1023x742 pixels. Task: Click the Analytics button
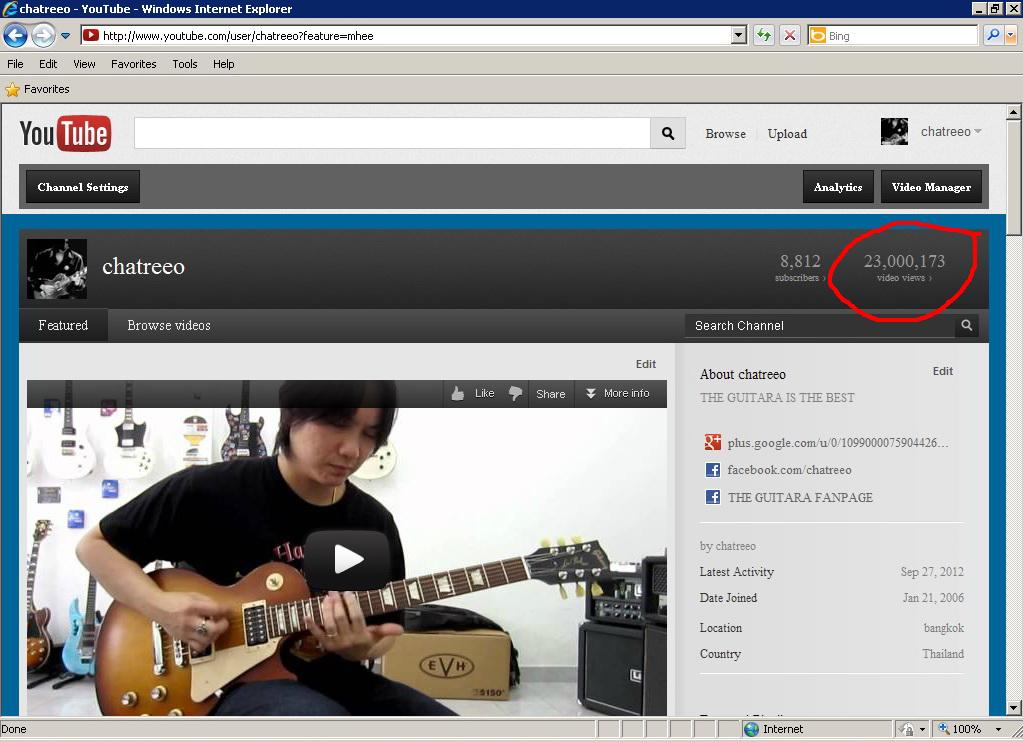coord(838,187)
